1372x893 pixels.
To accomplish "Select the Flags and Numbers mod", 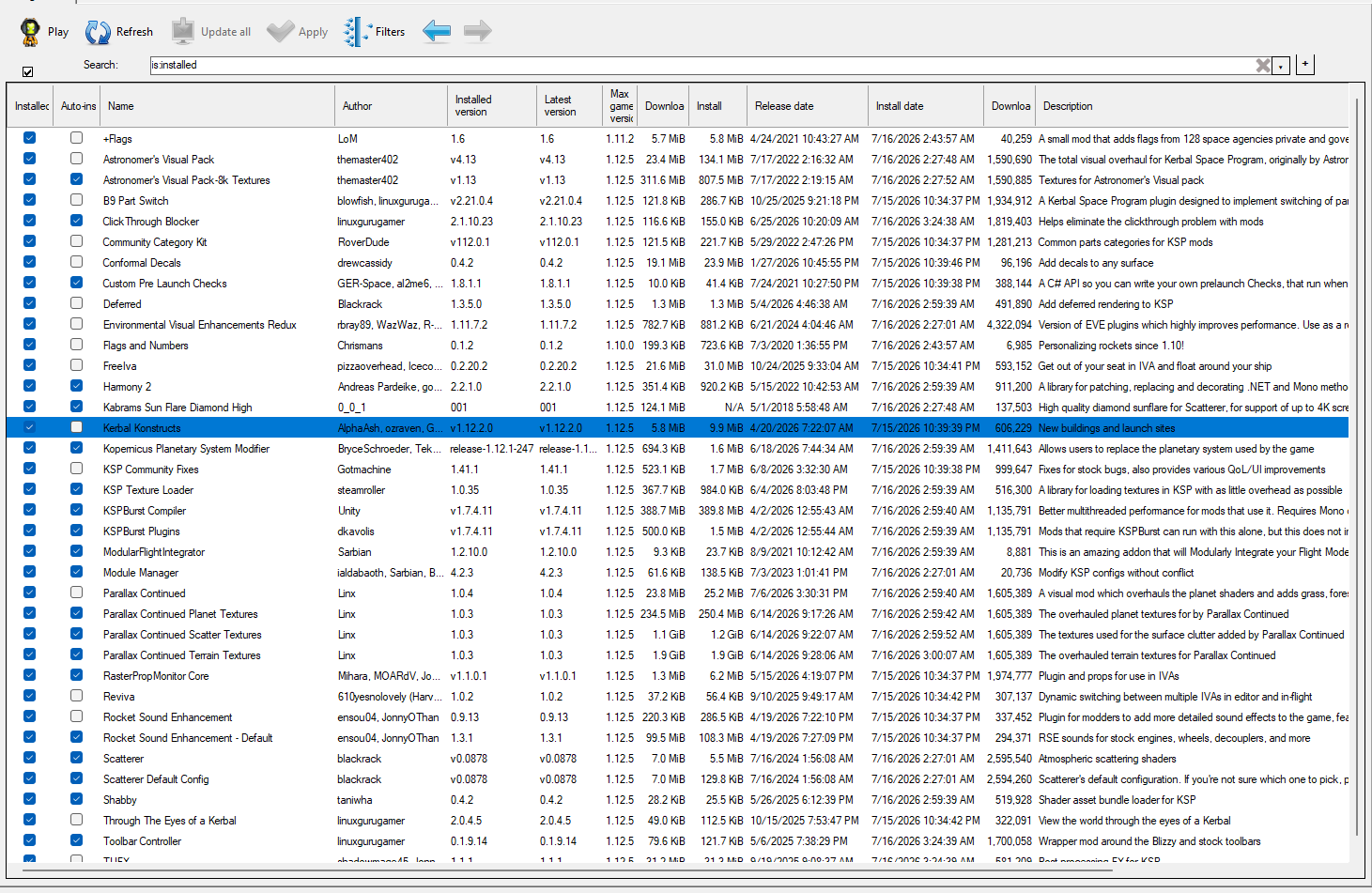I will (x=146, y=346).
